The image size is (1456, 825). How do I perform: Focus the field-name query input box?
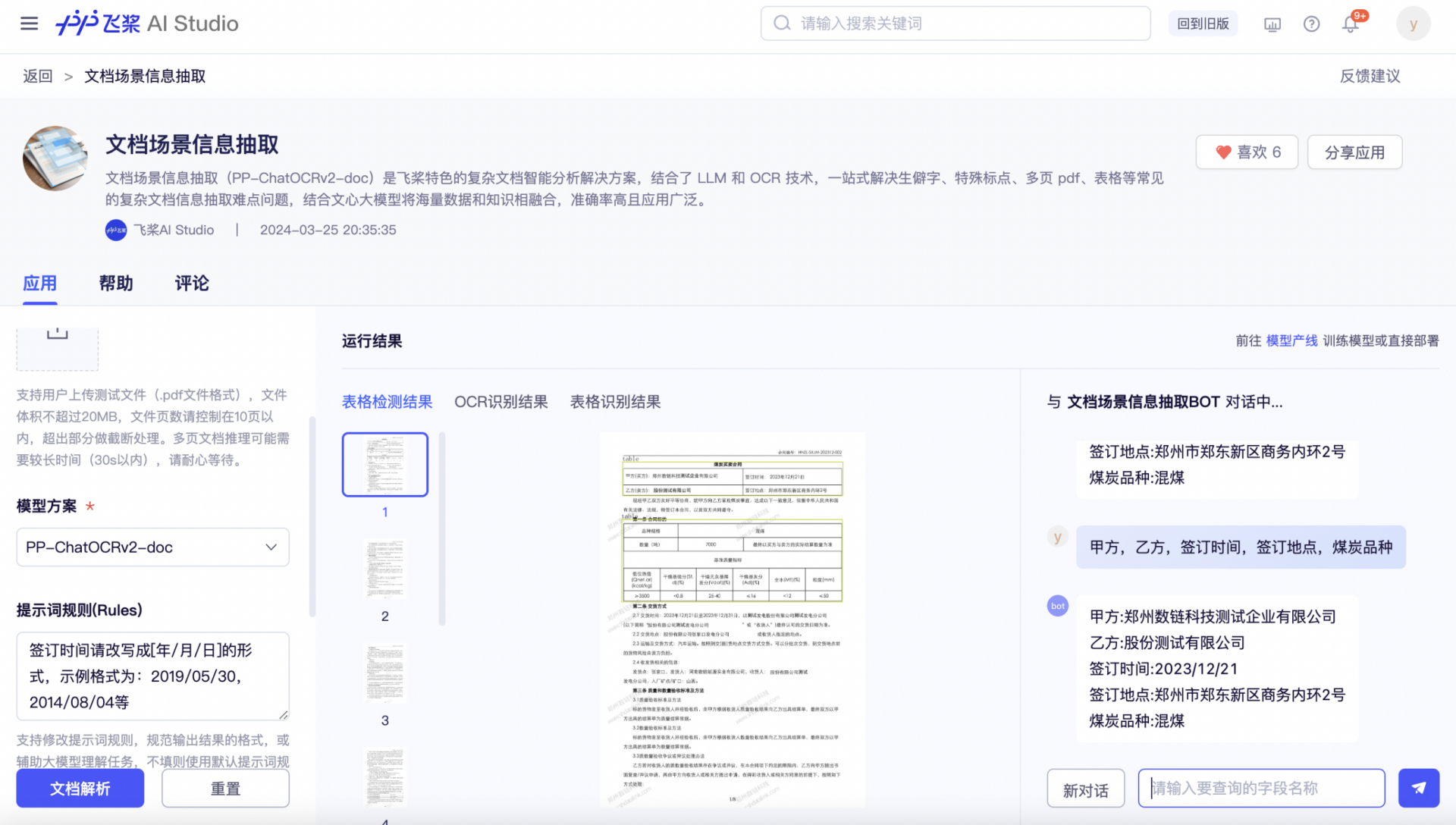[1261, 788]
